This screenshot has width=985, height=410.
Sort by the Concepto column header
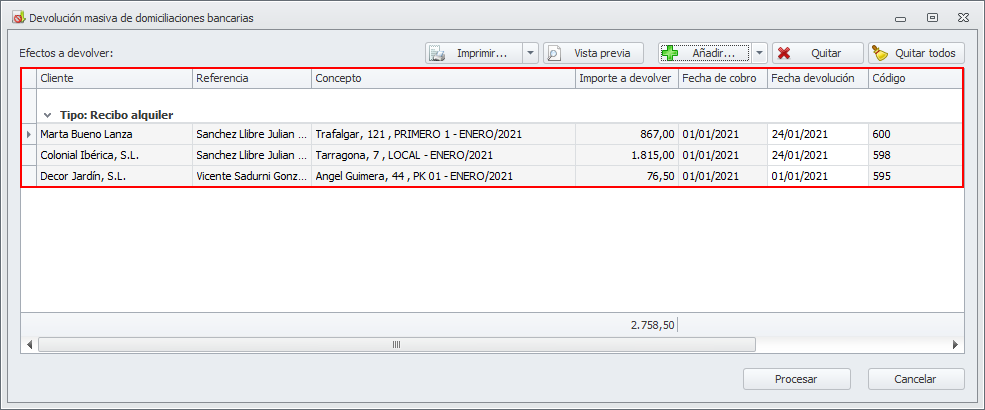tap(444, 78)
